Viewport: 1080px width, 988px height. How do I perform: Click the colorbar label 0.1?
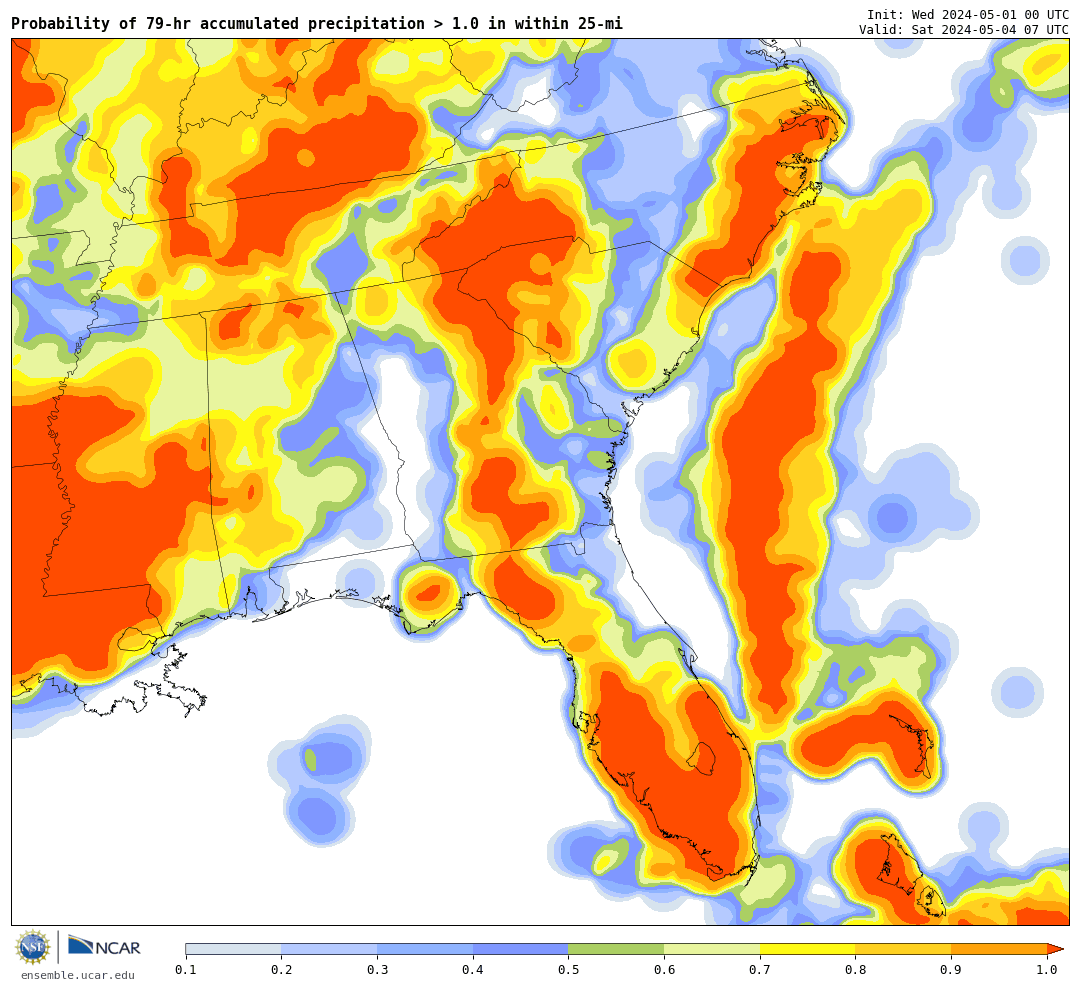point(186,970)
